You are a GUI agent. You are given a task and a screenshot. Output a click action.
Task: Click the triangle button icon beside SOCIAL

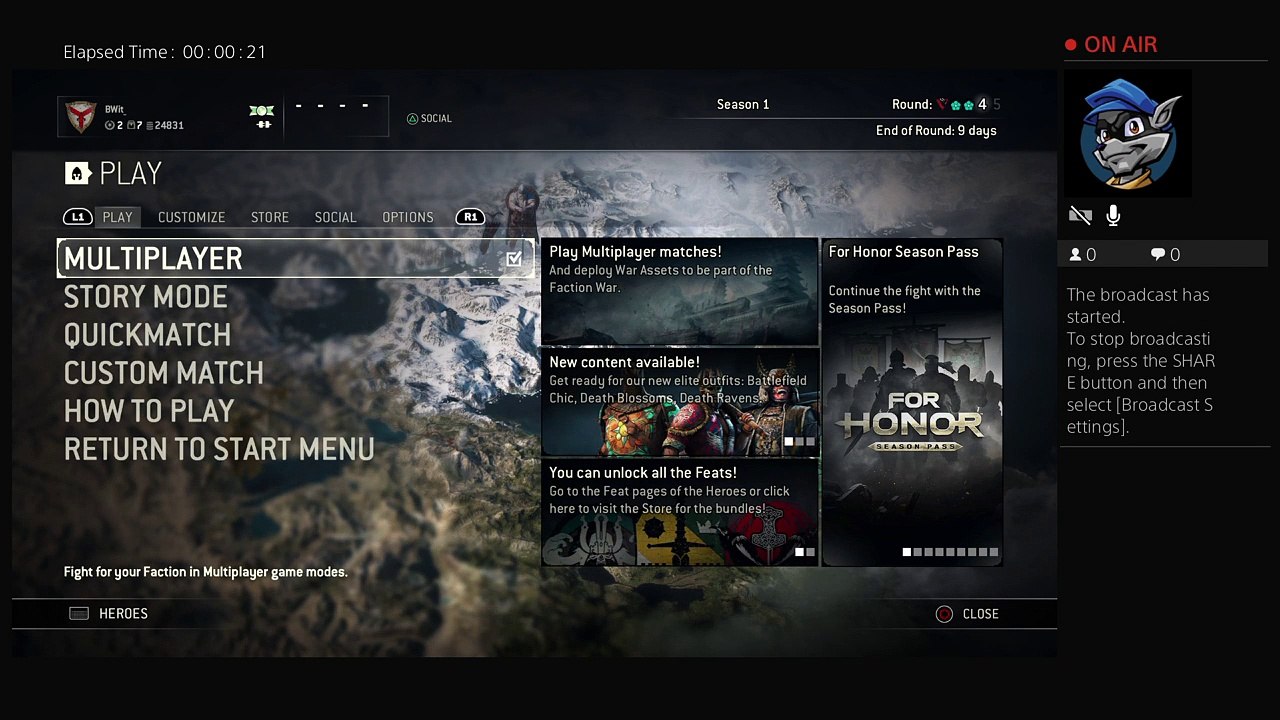[x=412, y=118]
